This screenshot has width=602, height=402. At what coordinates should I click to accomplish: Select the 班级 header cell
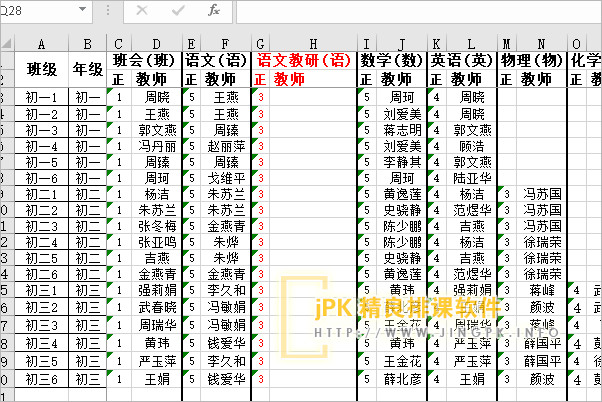41,69
